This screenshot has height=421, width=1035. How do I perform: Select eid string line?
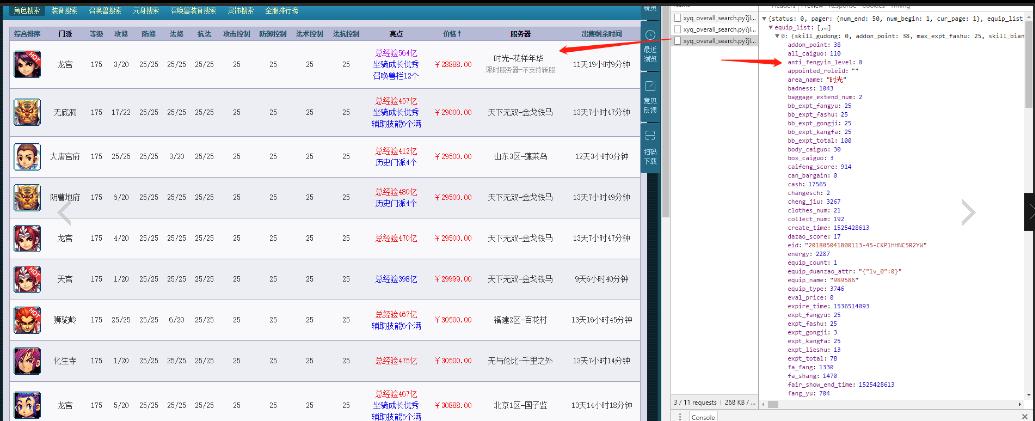tap(857, 245)
